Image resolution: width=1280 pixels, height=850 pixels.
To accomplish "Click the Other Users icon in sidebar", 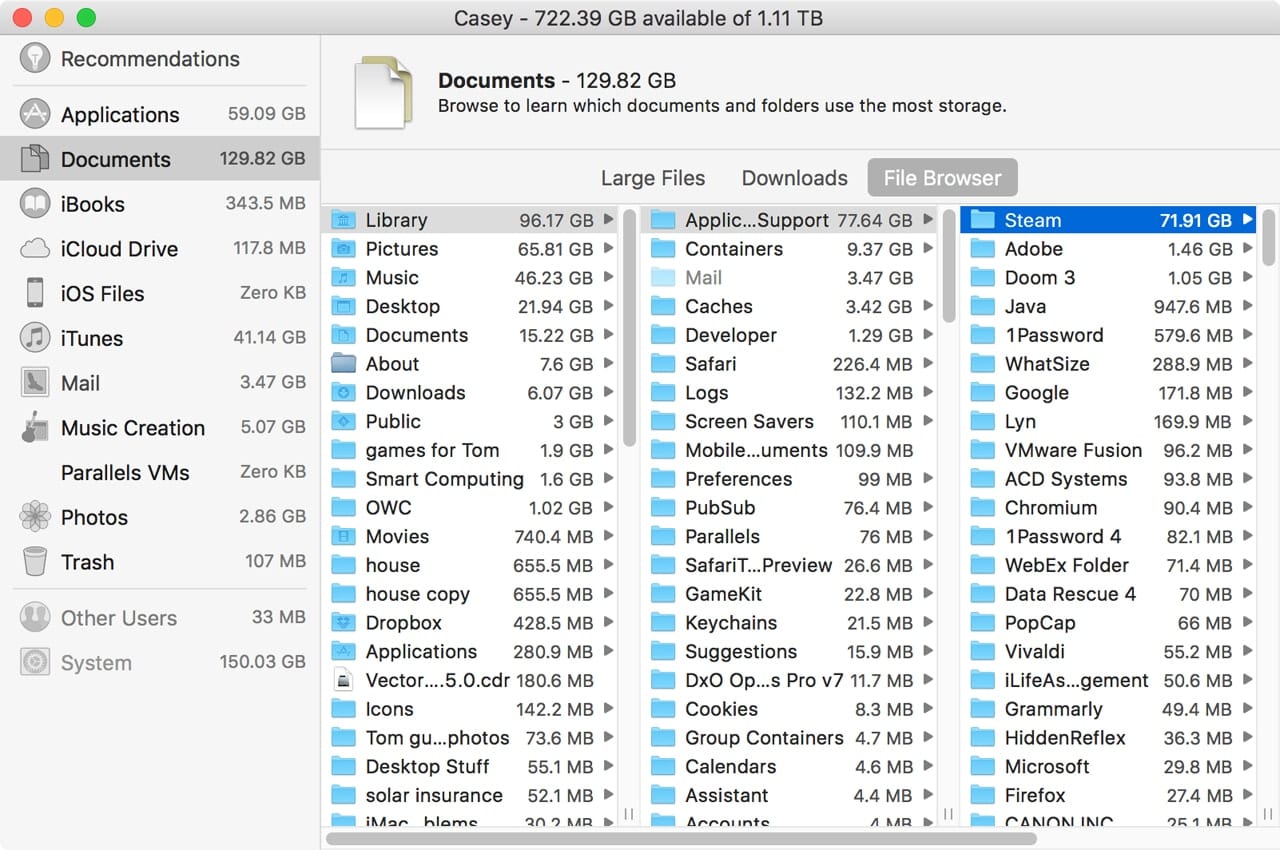I will tap(34, 618).
